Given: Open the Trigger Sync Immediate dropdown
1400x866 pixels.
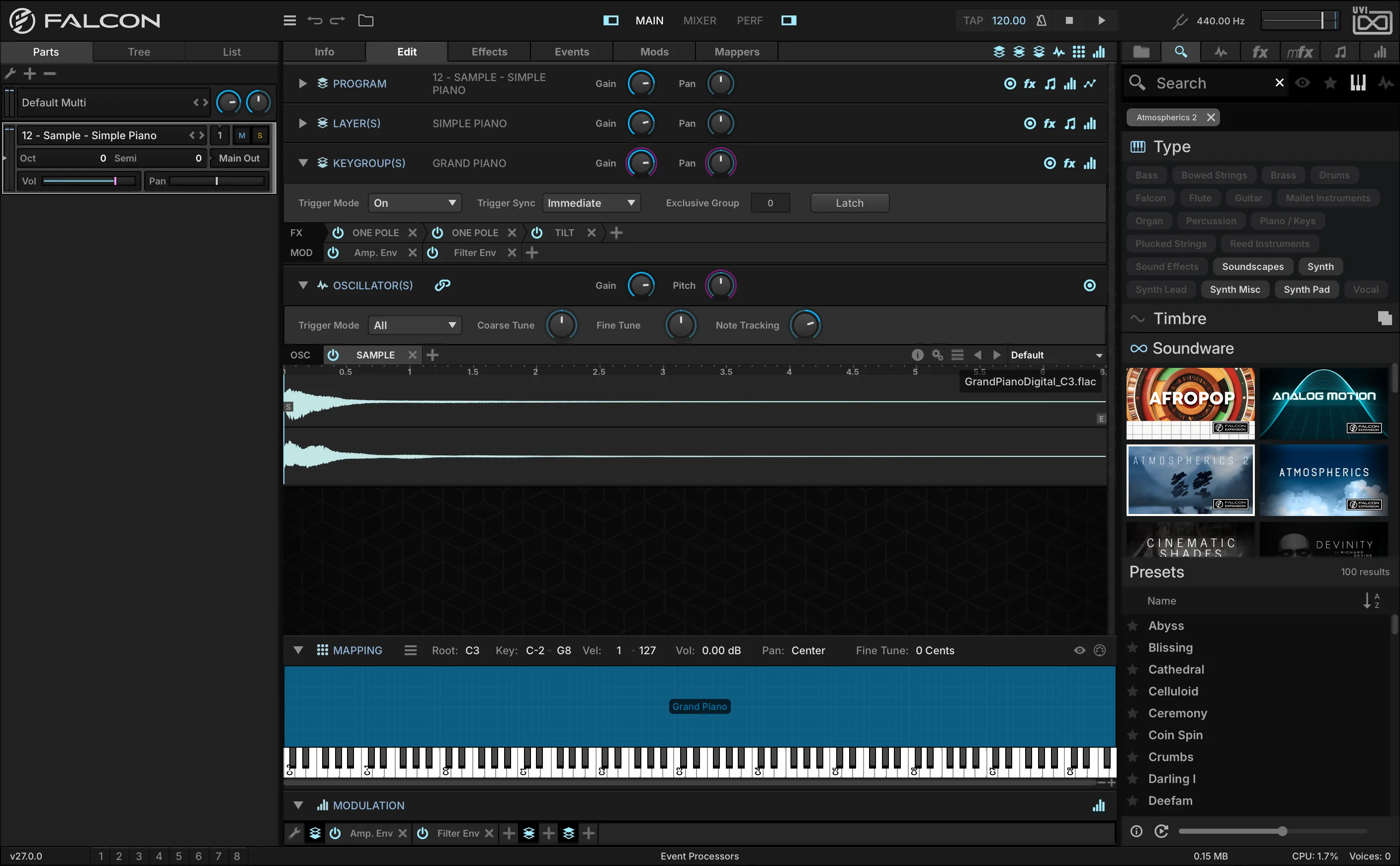Looking at the screenshot, I should point(591,203).
